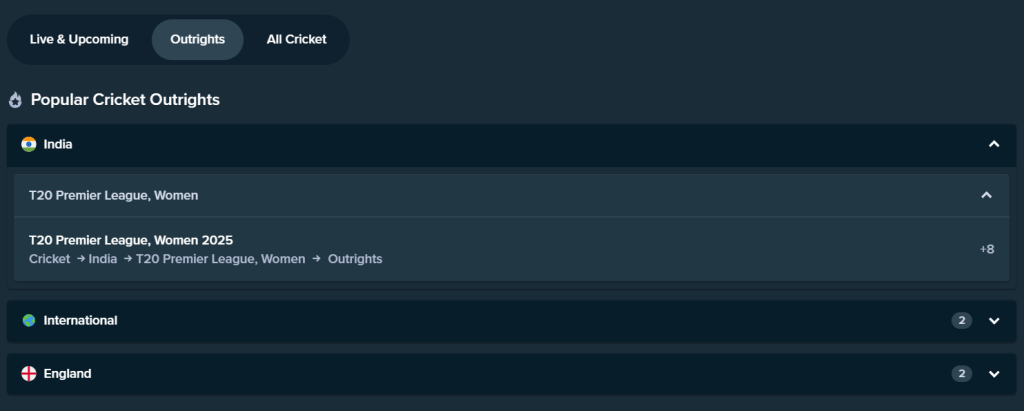Screen dimensions: 1024x411
Task: Click the T20 Premier League, Women league header
Action: click(113, 195)
